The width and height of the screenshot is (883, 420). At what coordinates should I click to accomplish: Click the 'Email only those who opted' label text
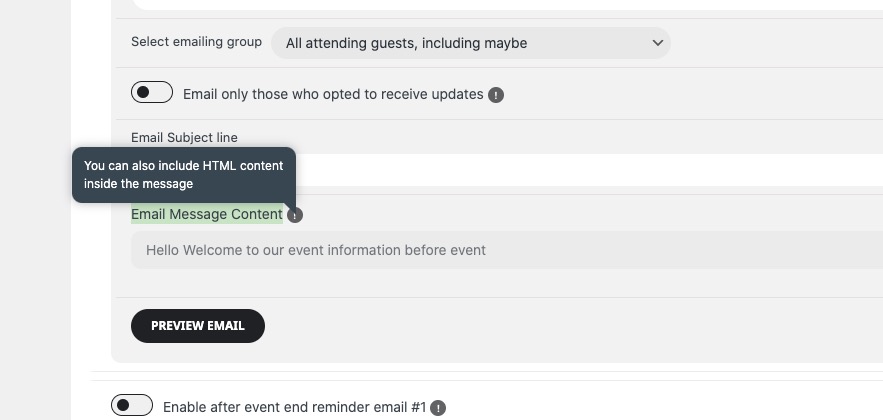333,95
